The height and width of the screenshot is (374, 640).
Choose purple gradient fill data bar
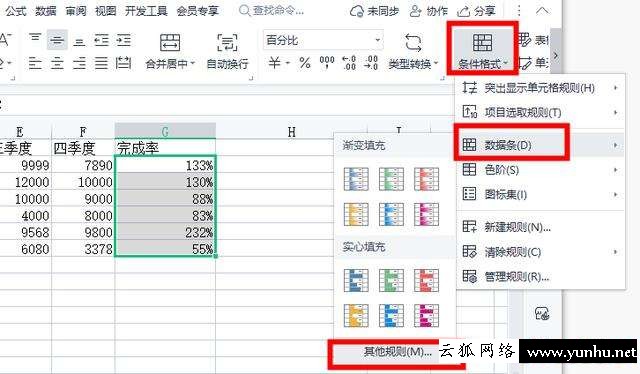click(x=426, y=214)
